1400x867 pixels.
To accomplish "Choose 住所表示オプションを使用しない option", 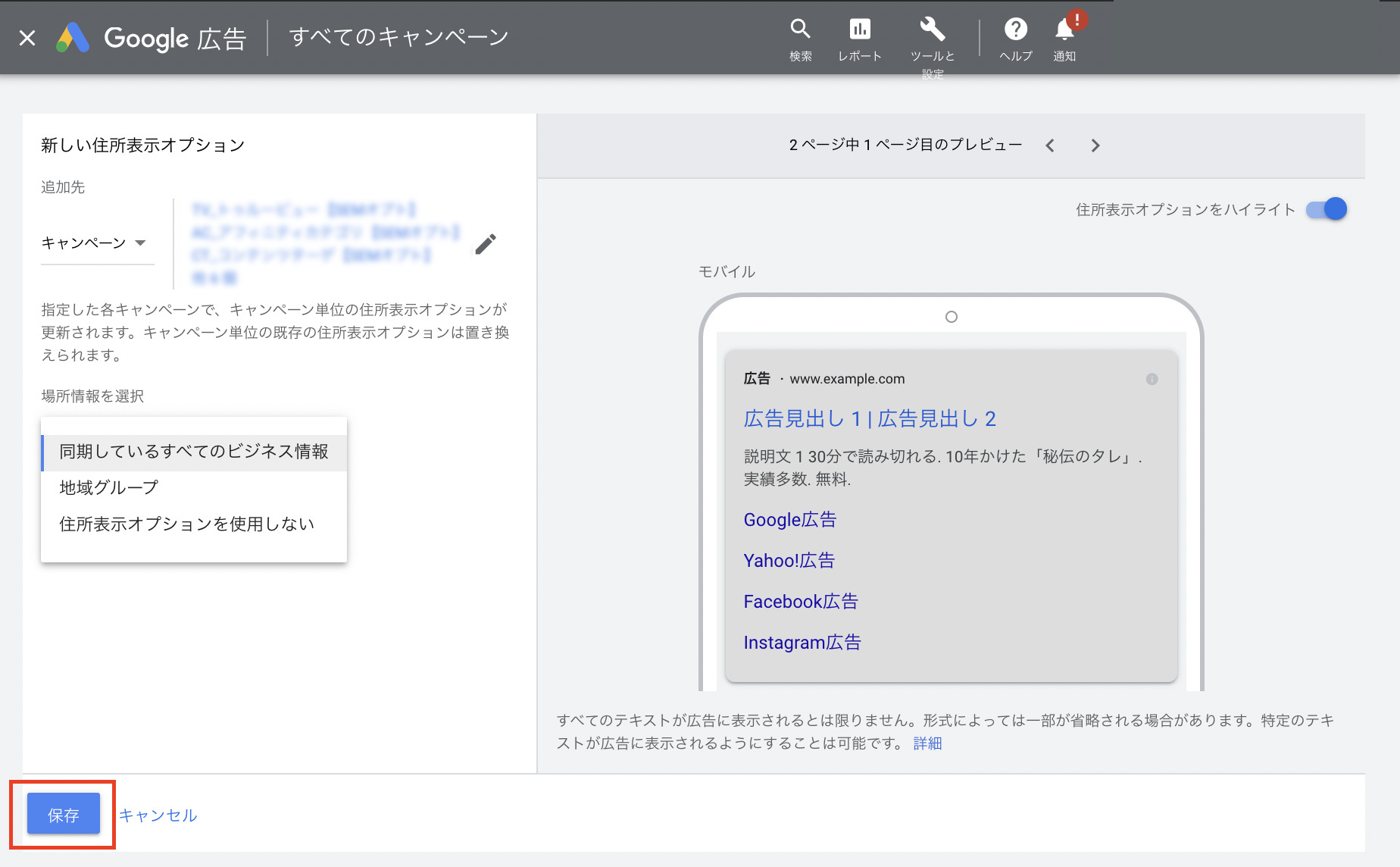I will click(x=186, y=523).
